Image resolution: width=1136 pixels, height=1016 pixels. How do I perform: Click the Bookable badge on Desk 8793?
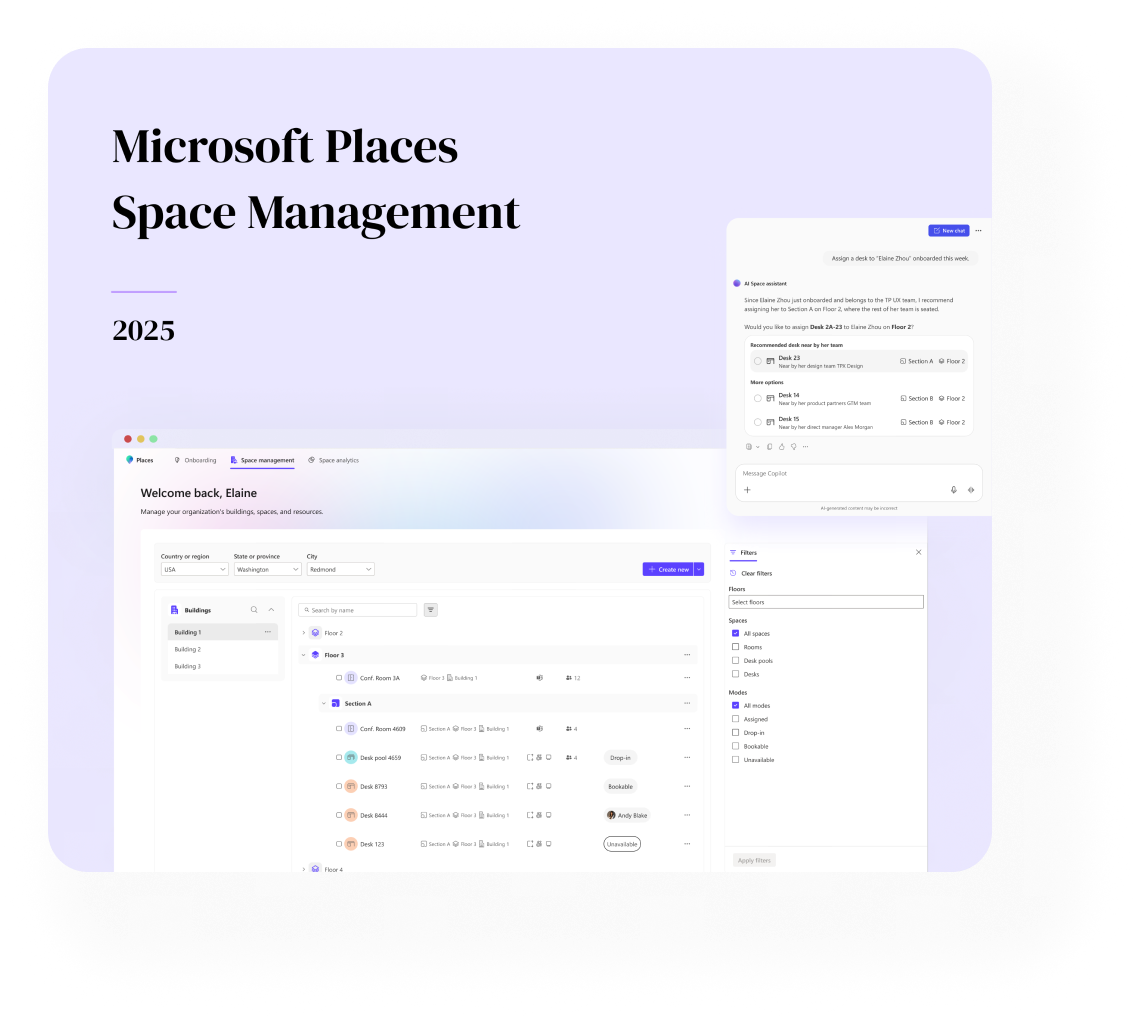(620, 786)
